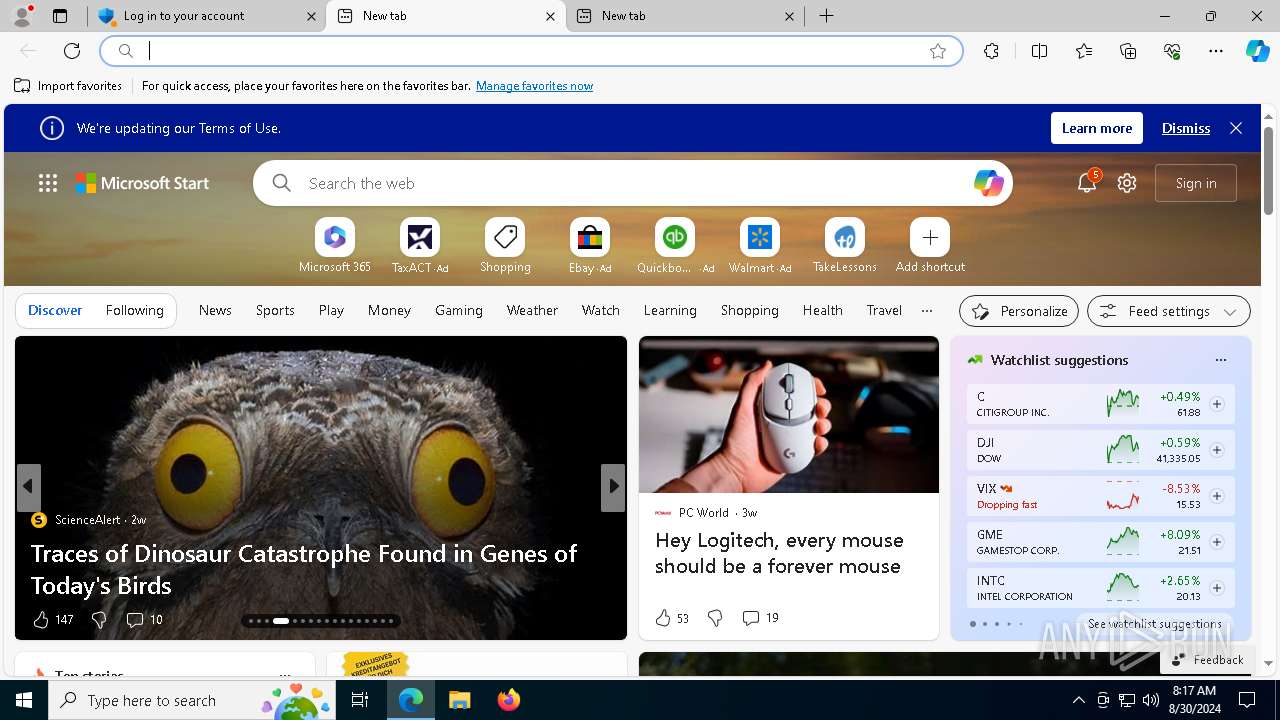This screenshot has height=720, width=1280.
Task: Open a new browser tab
Action: [x=826, y=16]
